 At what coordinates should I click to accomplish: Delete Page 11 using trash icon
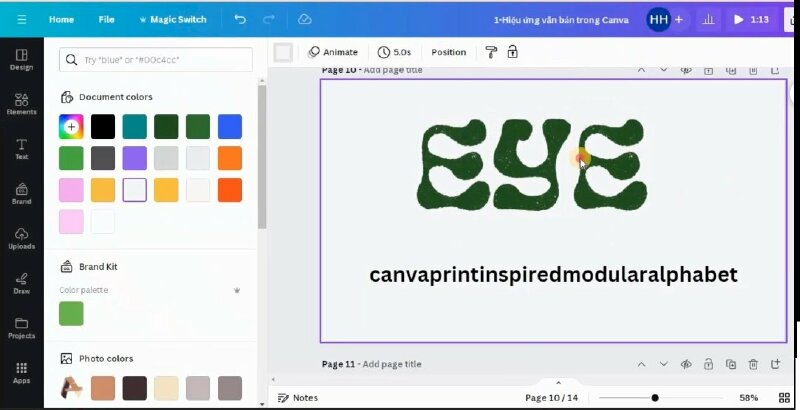[x=753, y=365]
